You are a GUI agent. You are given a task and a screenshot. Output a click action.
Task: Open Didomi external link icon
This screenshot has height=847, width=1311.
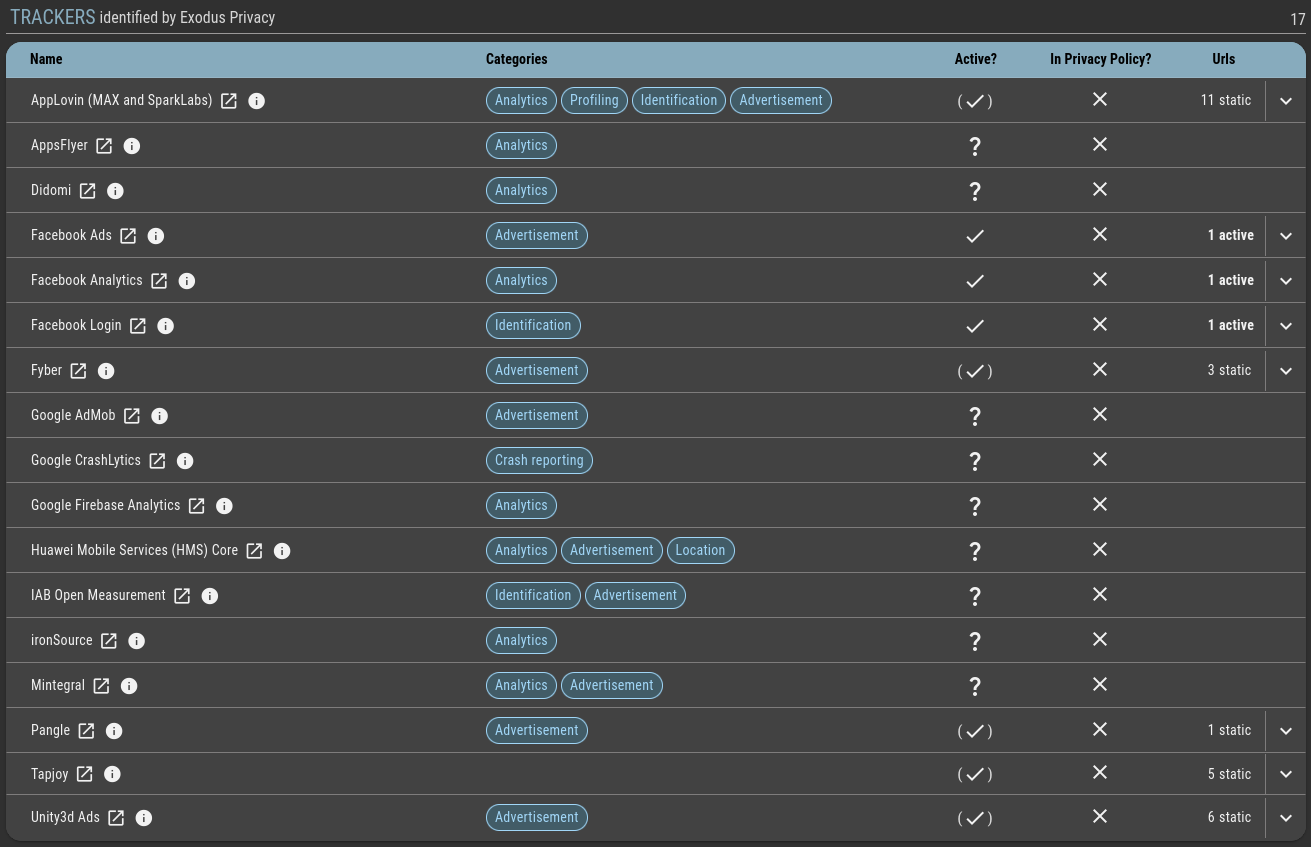[88, 191]
